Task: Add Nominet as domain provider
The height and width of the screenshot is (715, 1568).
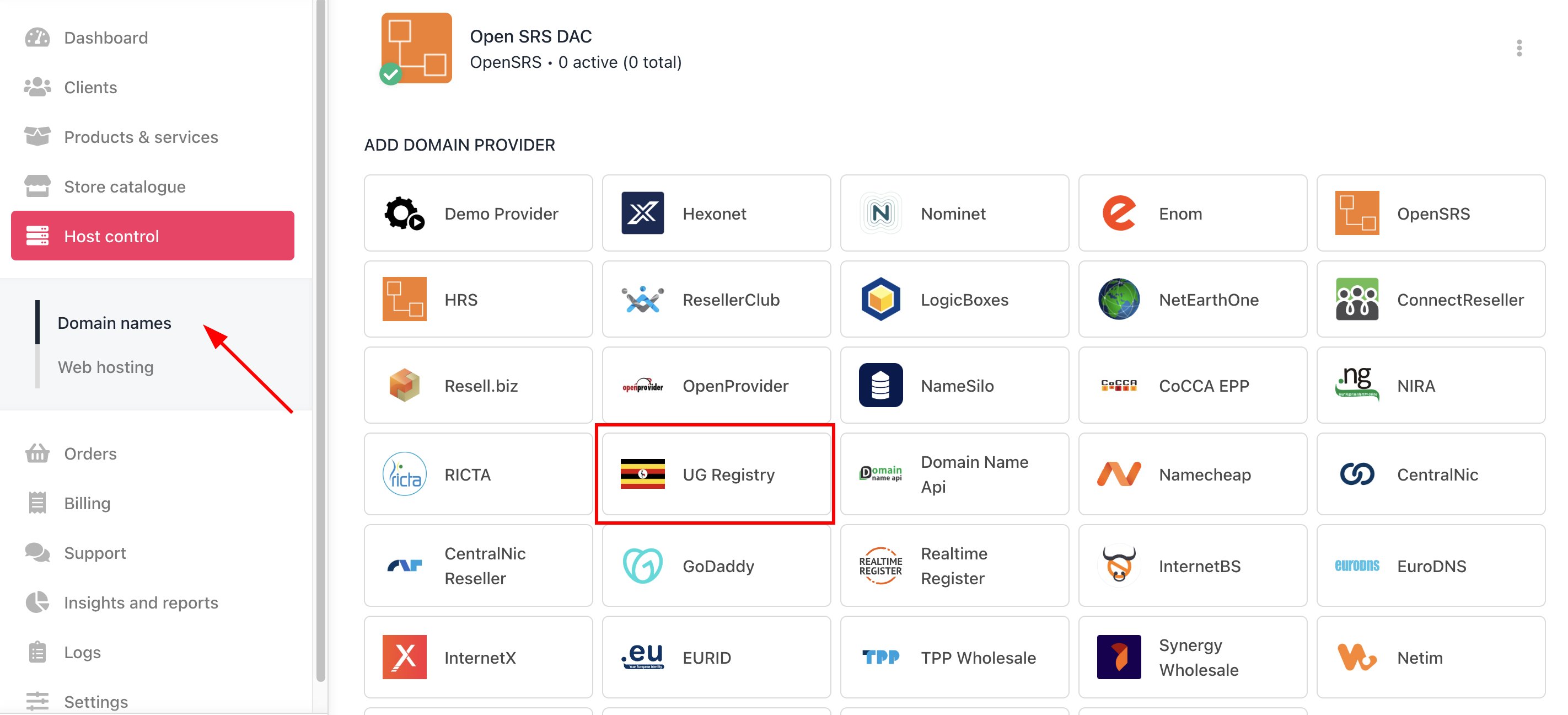Action: pos(954,213)
